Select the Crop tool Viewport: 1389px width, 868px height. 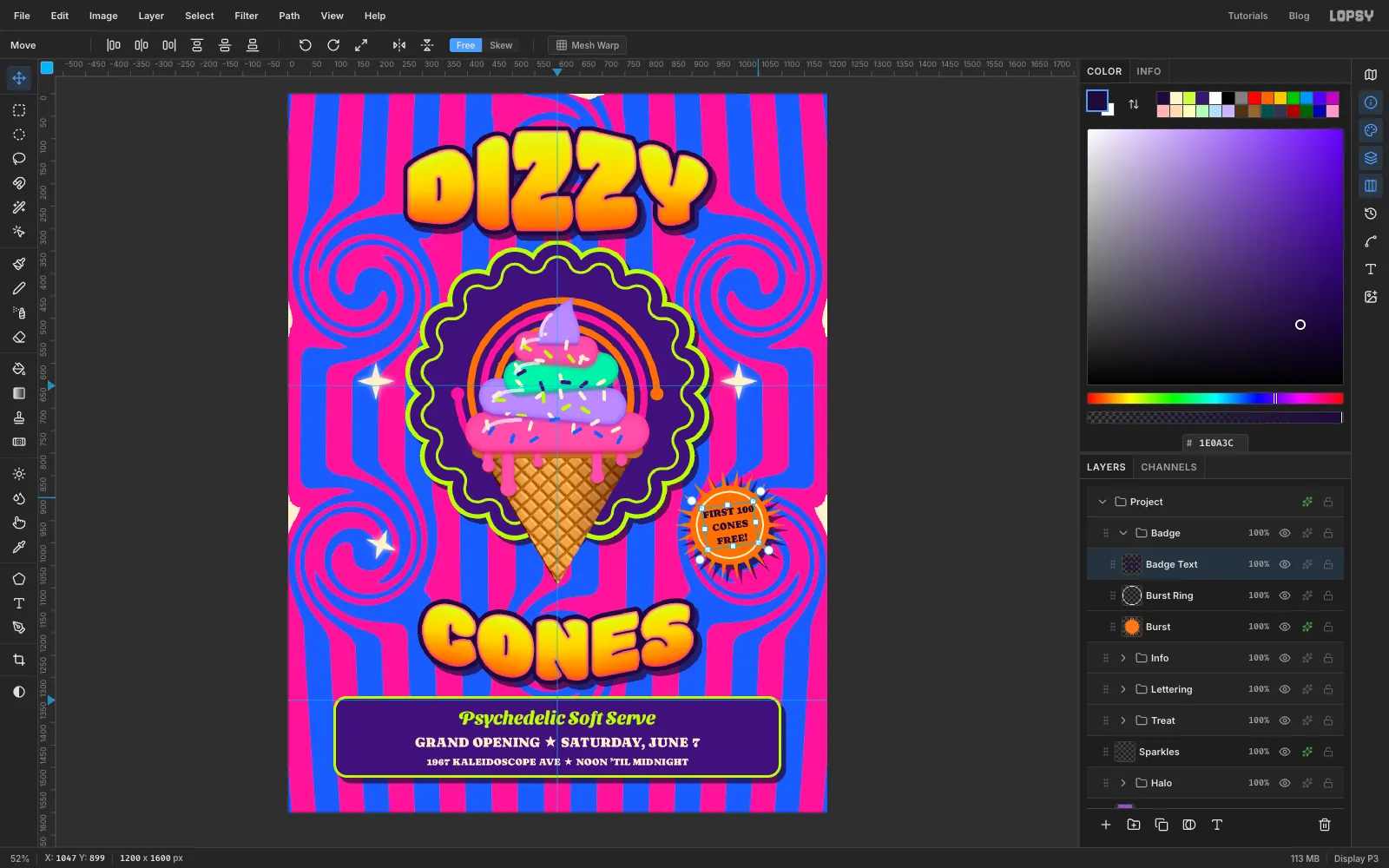[19, 660]
